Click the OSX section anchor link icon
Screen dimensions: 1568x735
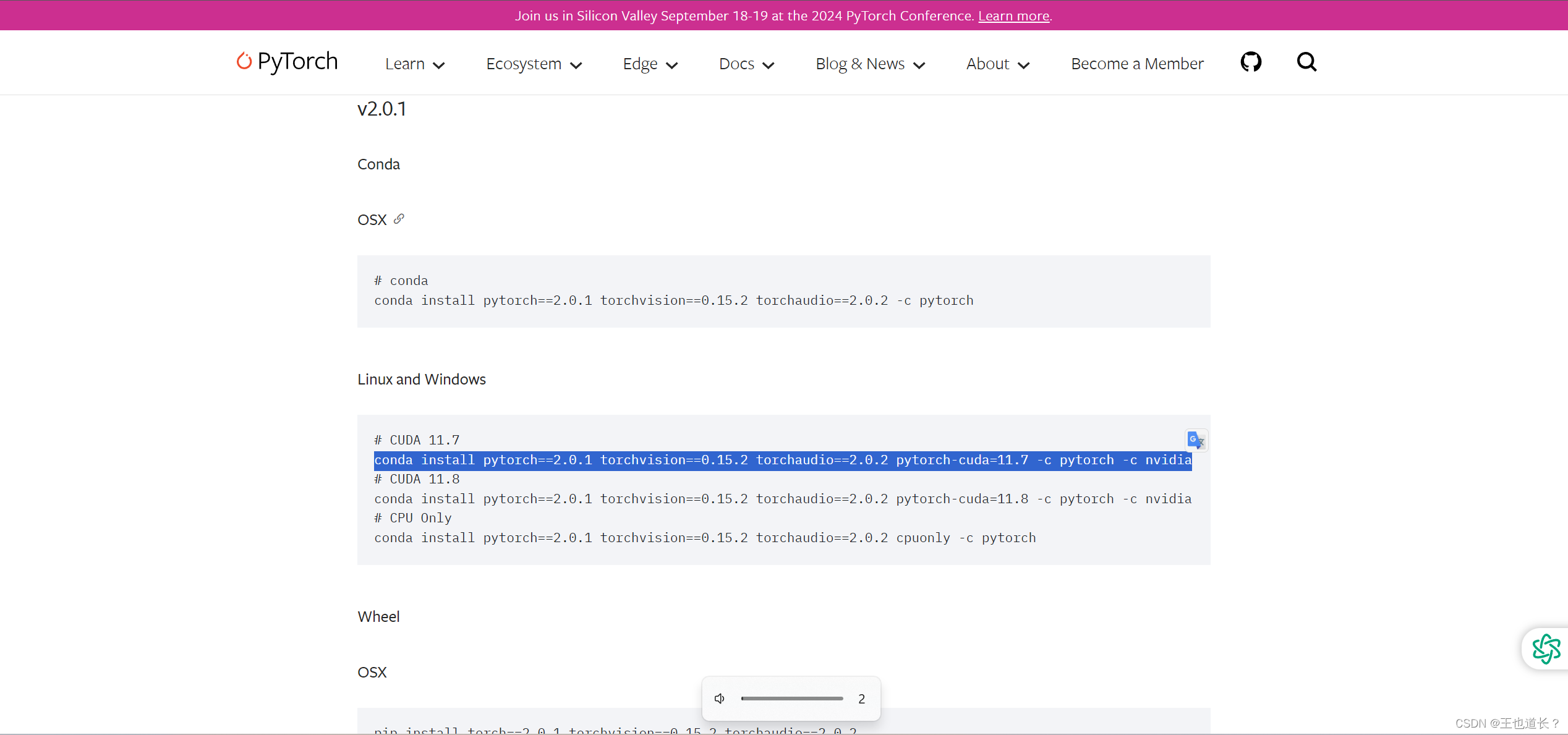pos(399,219)
